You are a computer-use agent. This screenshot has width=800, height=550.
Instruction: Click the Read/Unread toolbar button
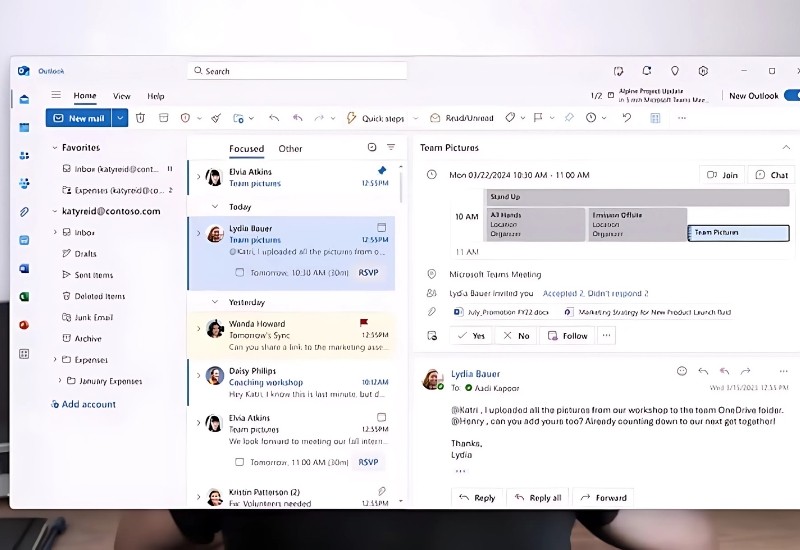tap(462, 118)
